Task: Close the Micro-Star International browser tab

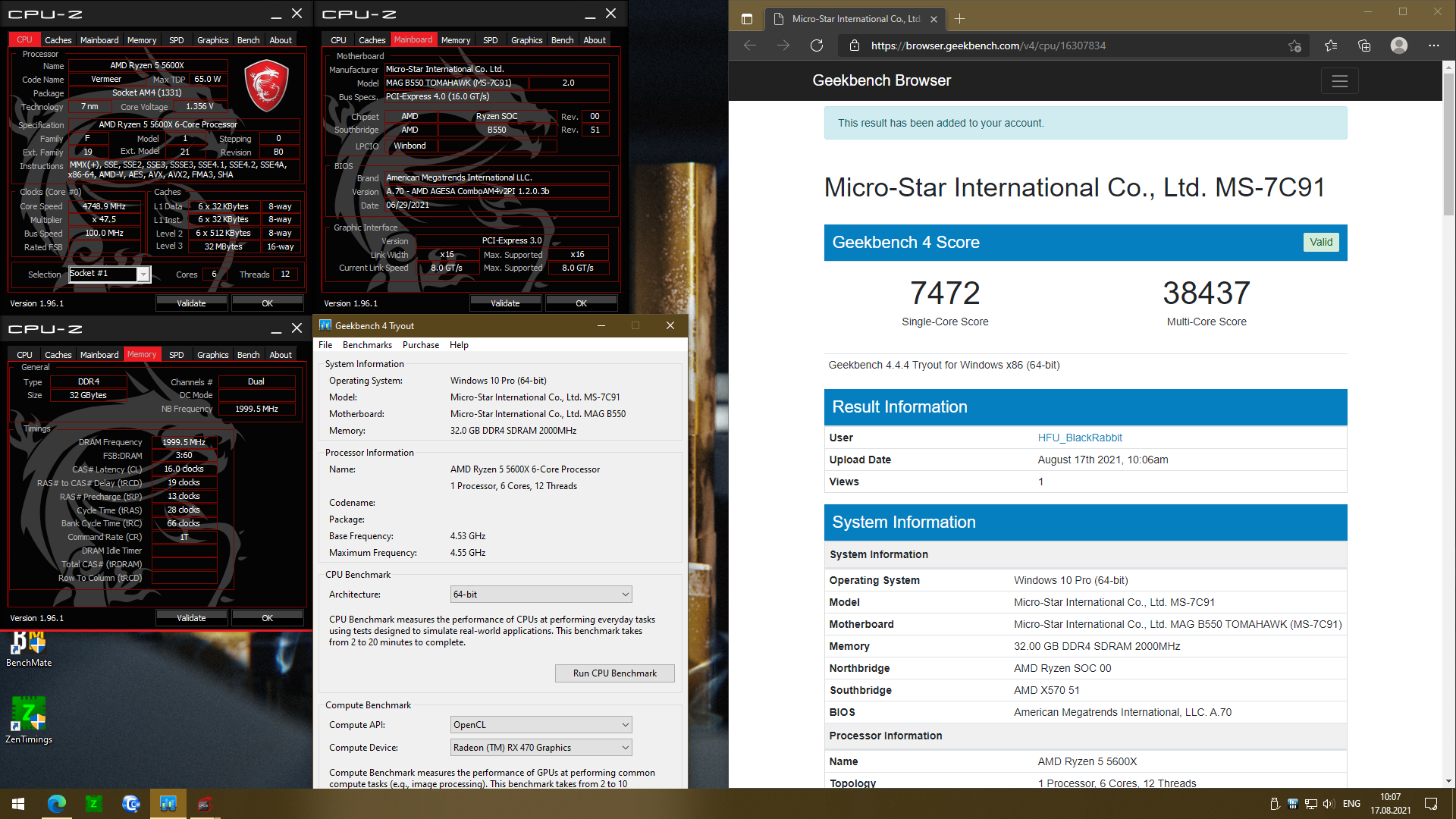Action: coord(934,19)
